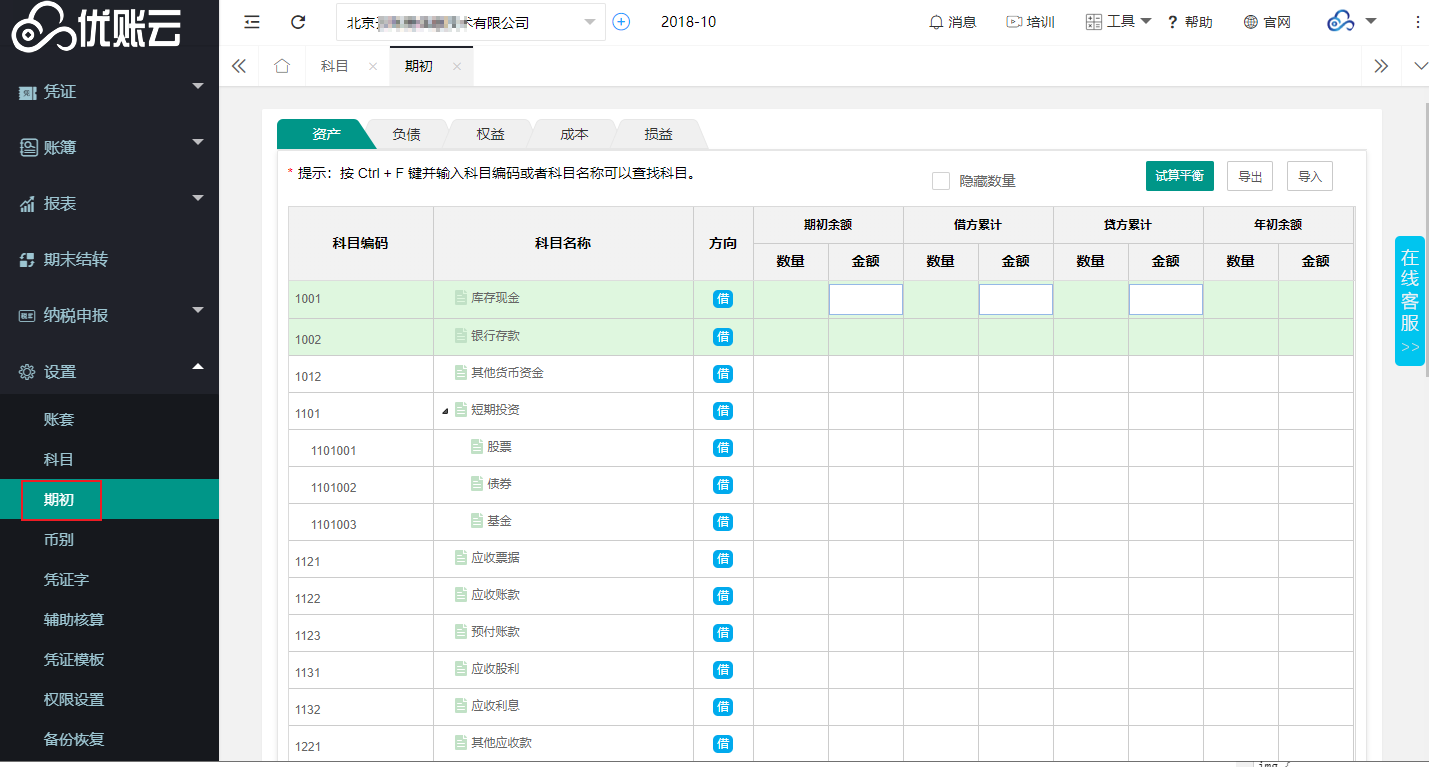
Task: Switch to the 科目 page tab
Action: point(335,66)
